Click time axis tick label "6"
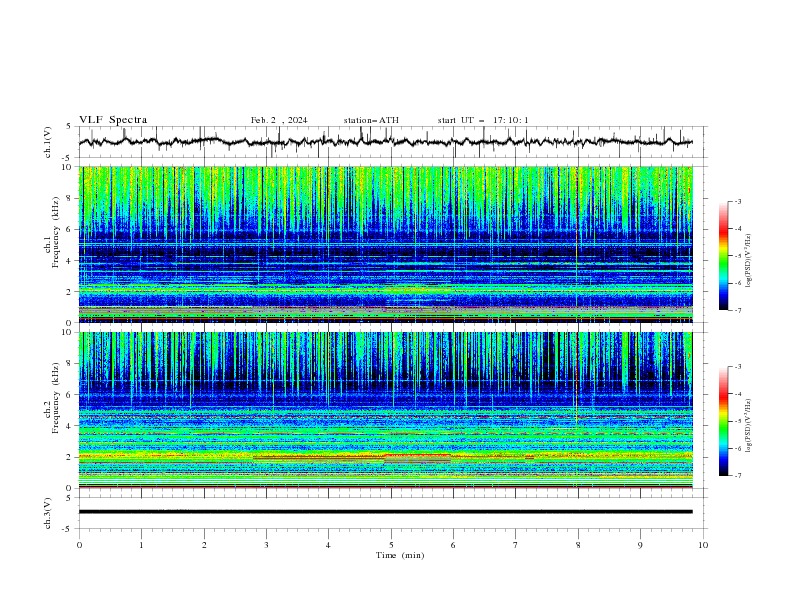Image resolution: width=792 pixels, height=612 pixels. tap(453, 545)
